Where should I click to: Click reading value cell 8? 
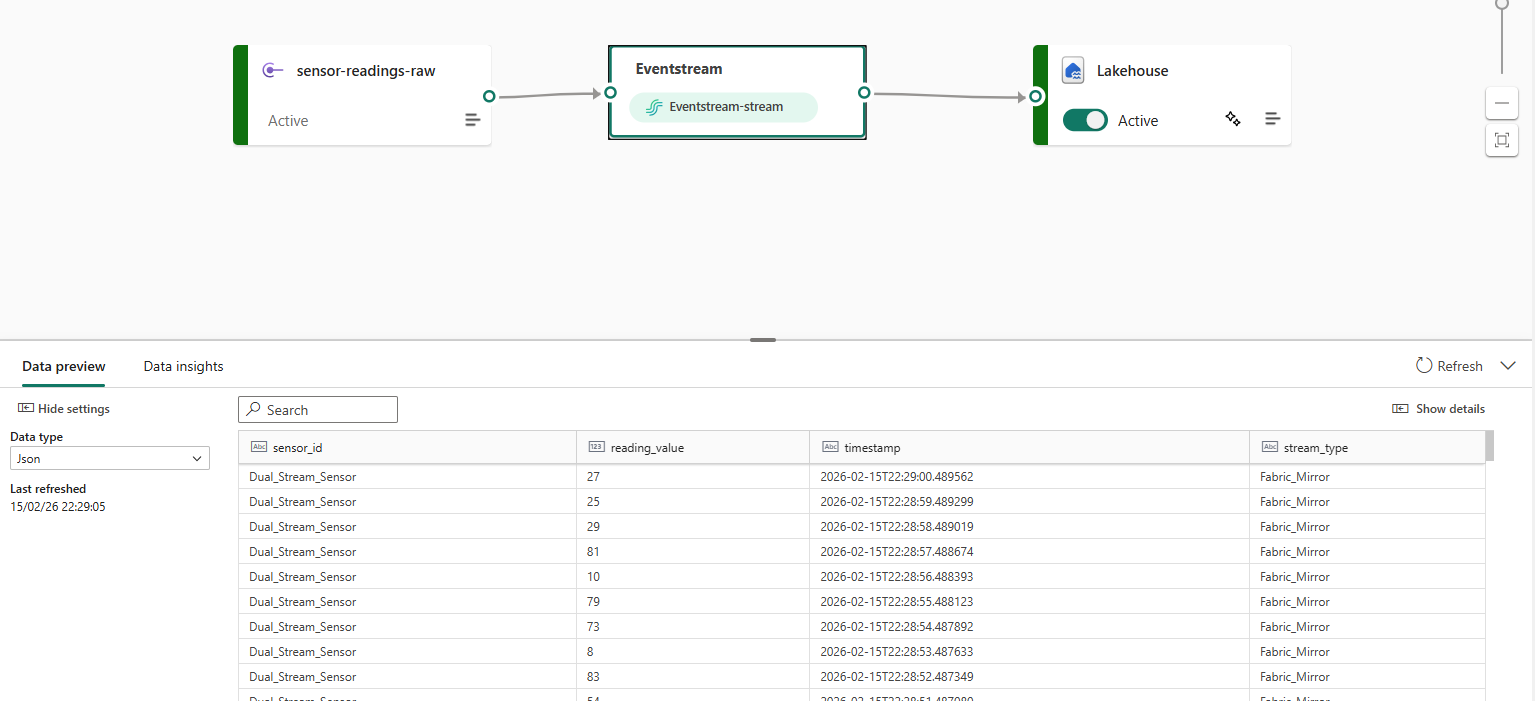(693, 652)
